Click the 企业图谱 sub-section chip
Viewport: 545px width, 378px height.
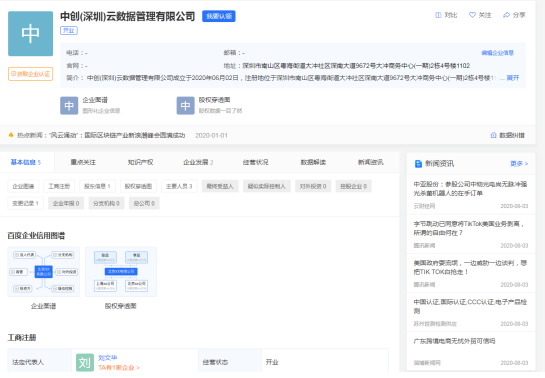(23, 186)
